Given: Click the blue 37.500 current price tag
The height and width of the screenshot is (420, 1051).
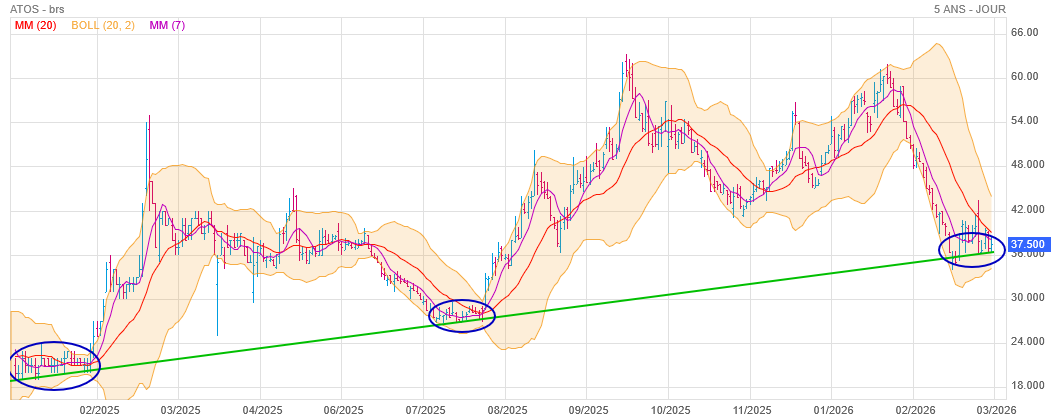Looking at the screenshot, I should tap(1028, 244).
